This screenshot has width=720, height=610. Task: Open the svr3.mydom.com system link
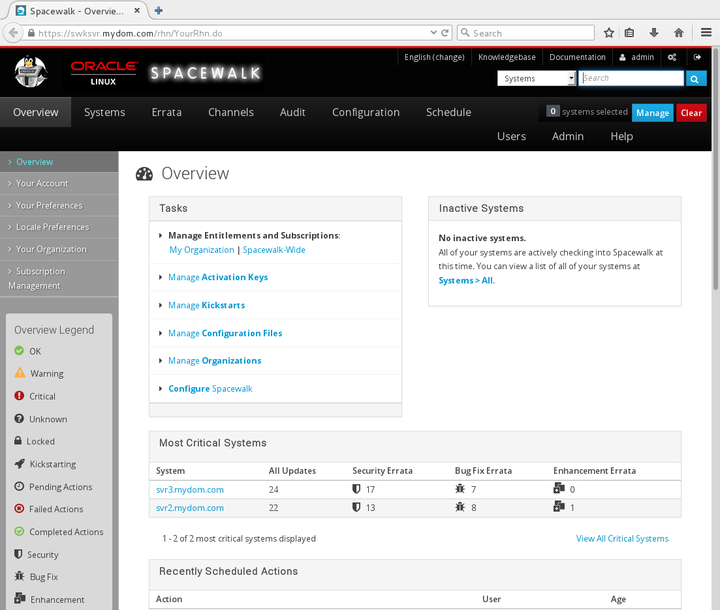(x=190, y=490)
